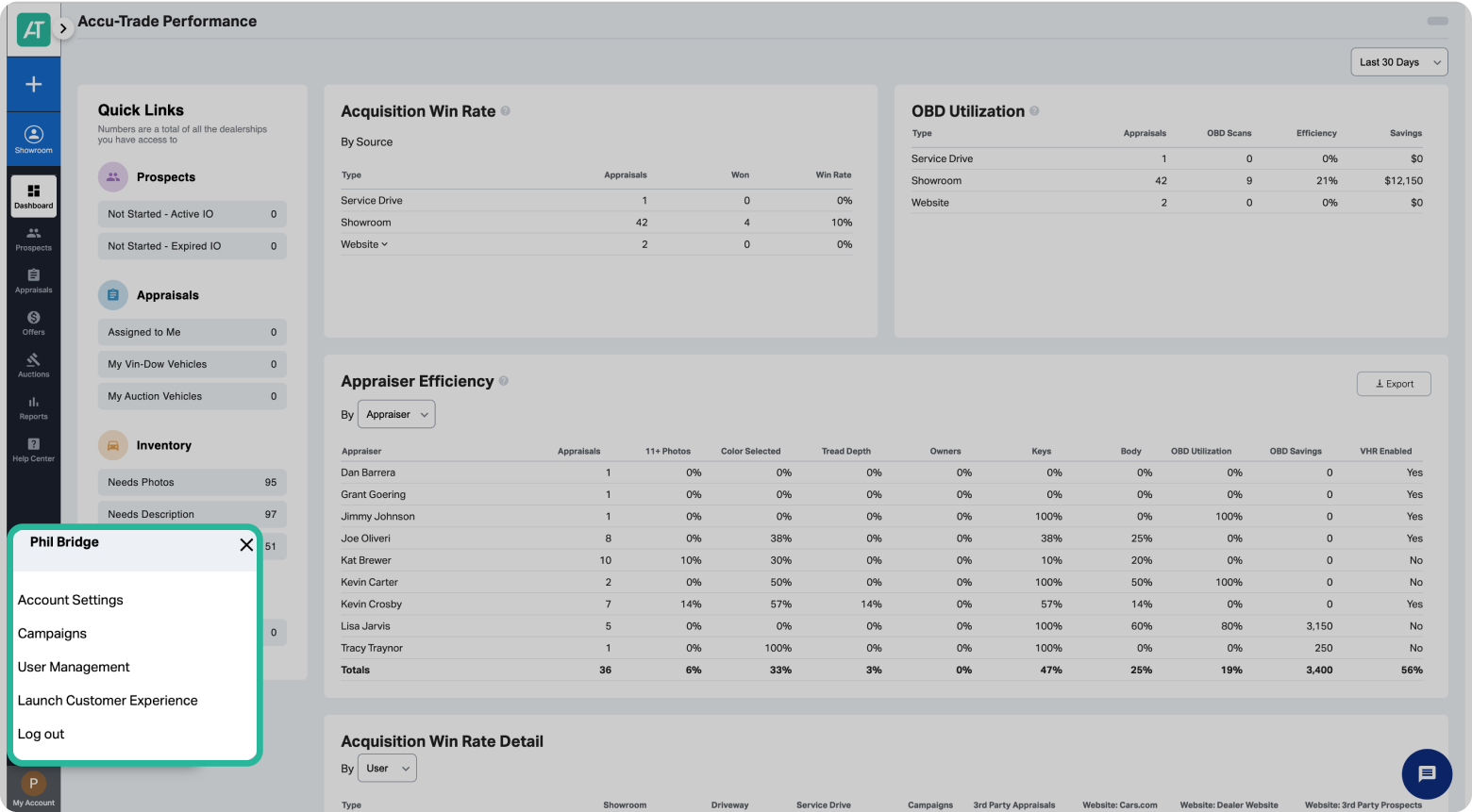Screen dimensions: 1472x812
Task: Click the Grant Goering appraiser row
Action: (x=881, y=494)
